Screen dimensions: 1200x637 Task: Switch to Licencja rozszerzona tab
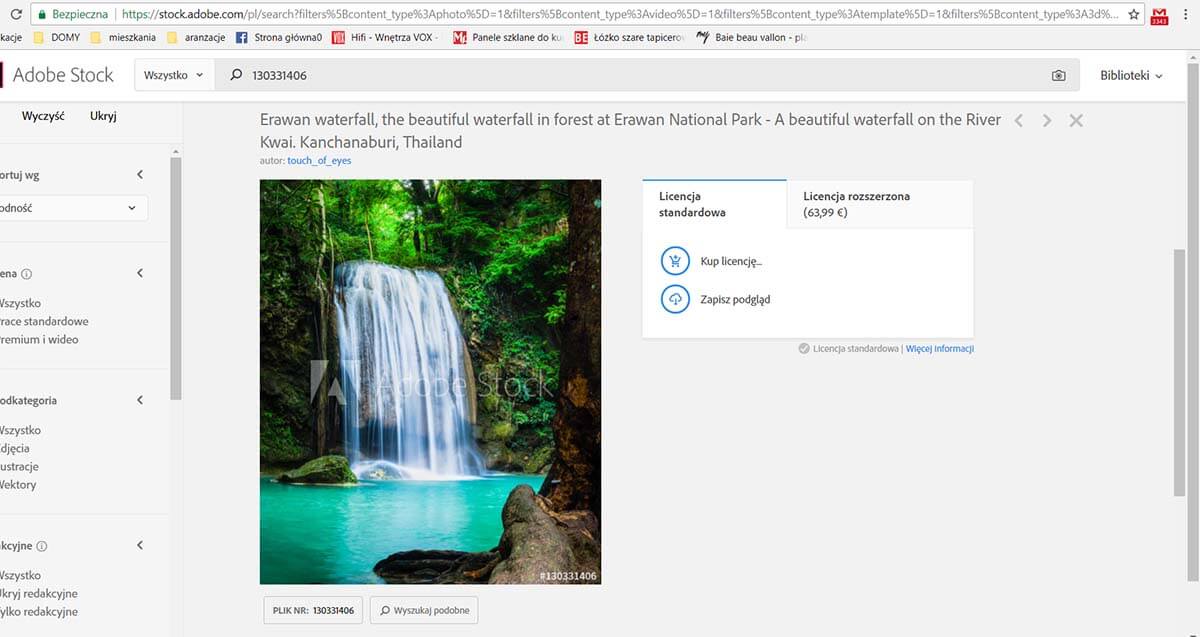click(x=879, y=204)
